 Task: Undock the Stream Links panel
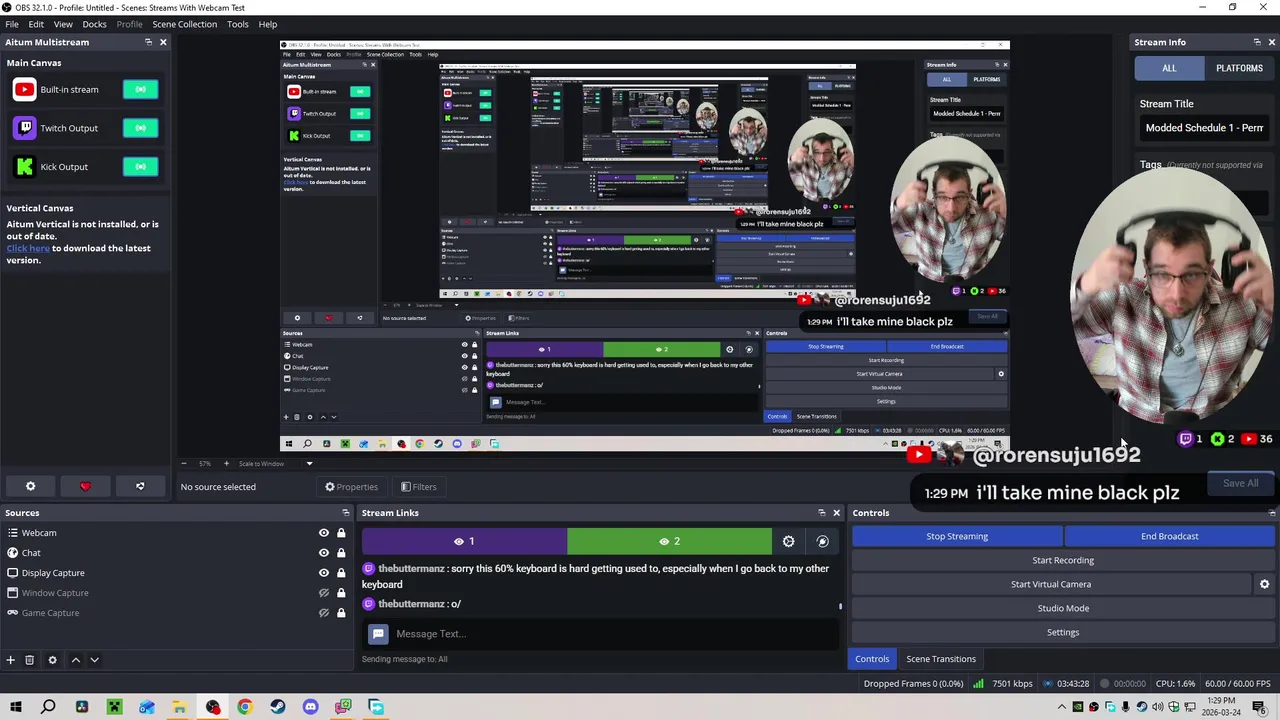tap(822, 513)
